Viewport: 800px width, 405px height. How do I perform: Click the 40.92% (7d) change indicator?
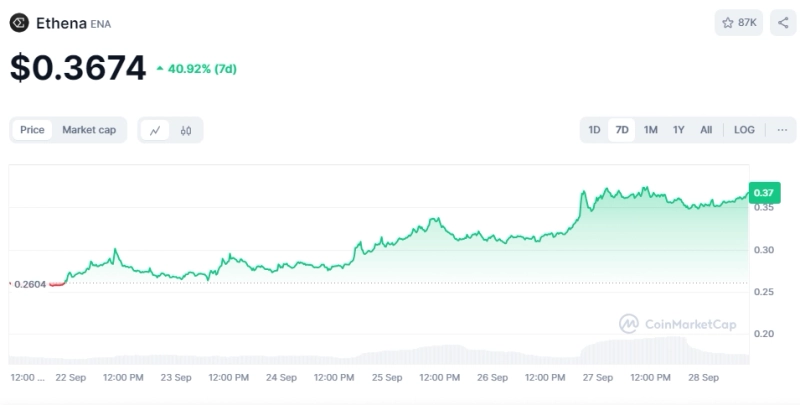tap(196, 69)
